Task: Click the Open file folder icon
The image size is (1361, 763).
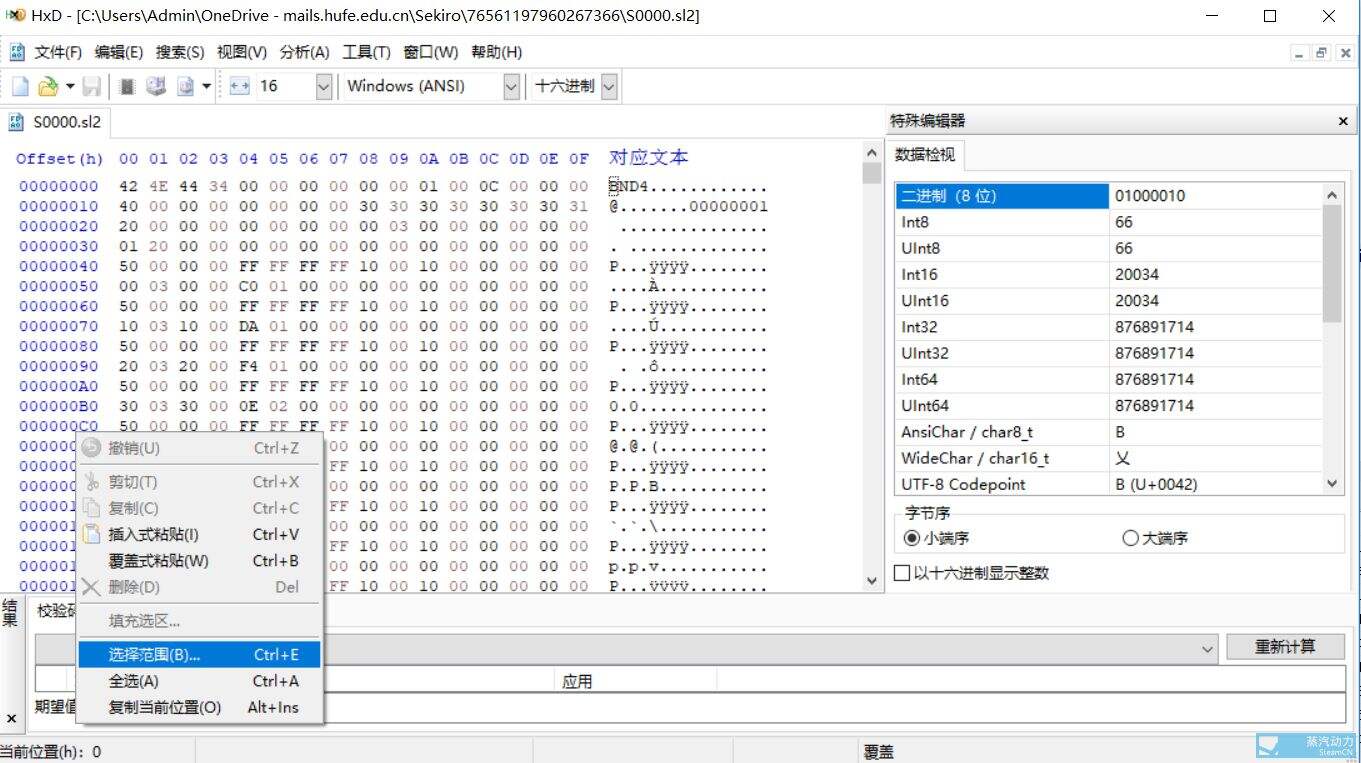Action: pos(47,87)
